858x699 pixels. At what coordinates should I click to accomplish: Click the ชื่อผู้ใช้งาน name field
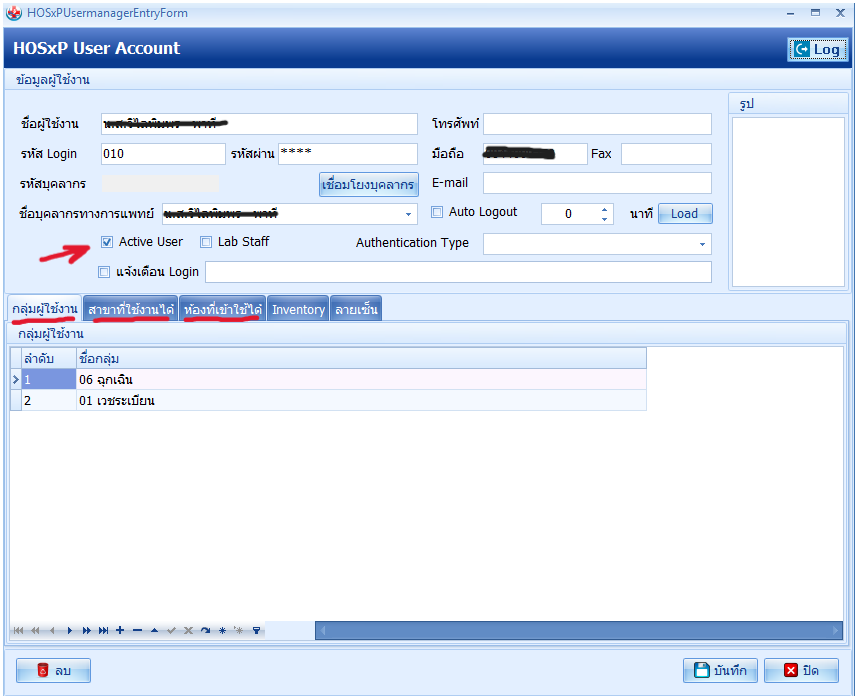coord(259,124)
